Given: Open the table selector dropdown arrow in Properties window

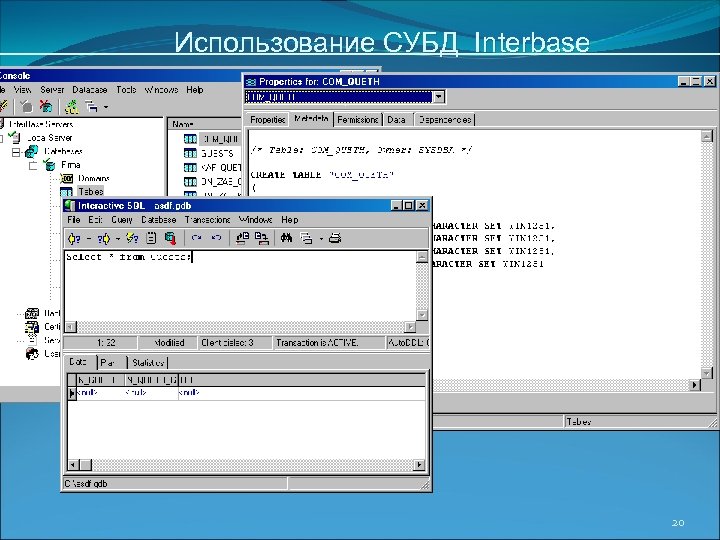Looking at the screenshot, I should click(439, 97).
